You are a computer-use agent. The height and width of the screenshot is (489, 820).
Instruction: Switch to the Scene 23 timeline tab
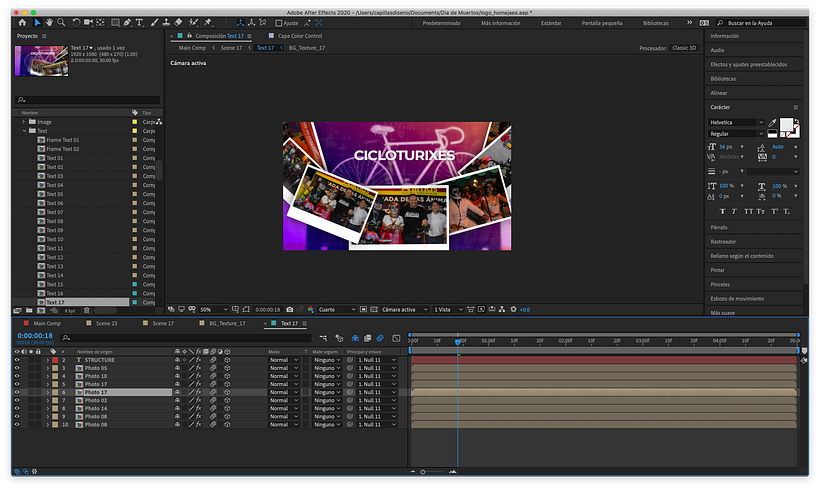coord(107,324)
